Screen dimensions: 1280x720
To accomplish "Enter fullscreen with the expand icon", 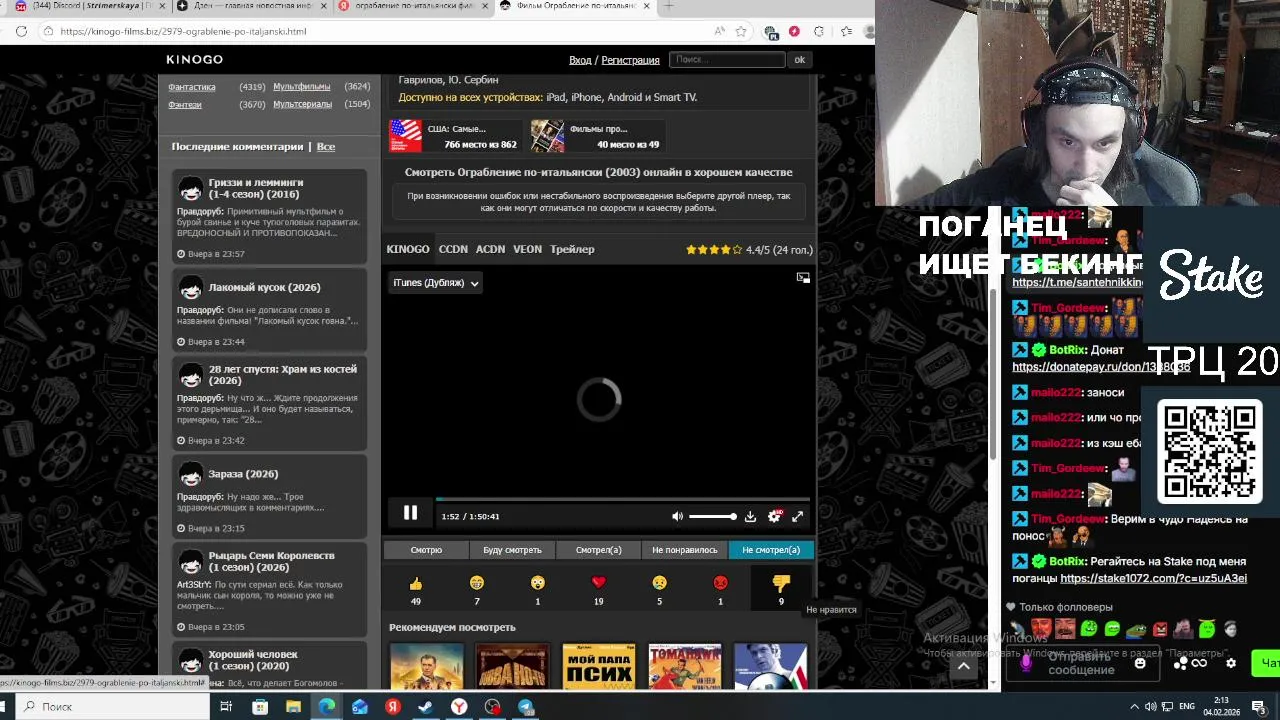I will pos(798,516).
